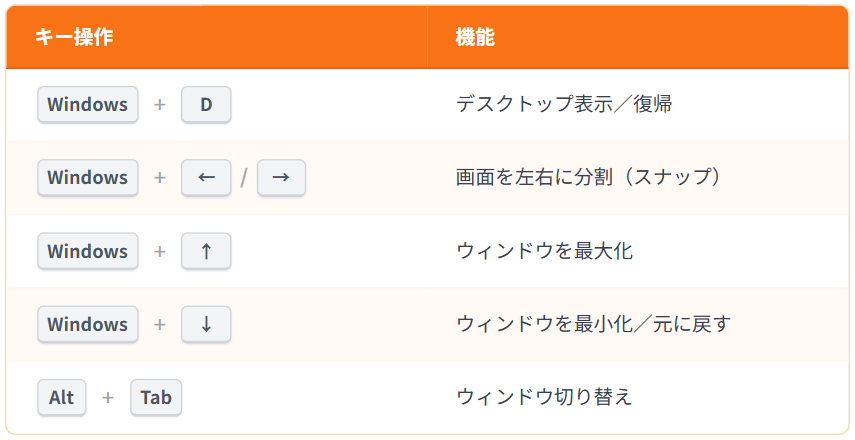Click the slash between the arrow keys
855x440 pixels.
point(244,178)
